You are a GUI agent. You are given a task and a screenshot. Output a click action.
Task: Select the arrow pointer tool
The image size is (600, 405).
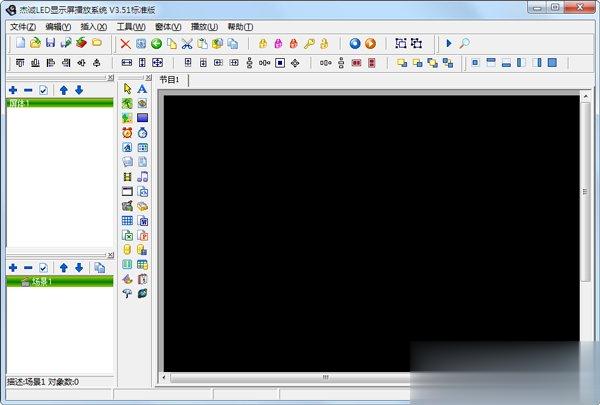pyautogui.click(x=127, y=89)
